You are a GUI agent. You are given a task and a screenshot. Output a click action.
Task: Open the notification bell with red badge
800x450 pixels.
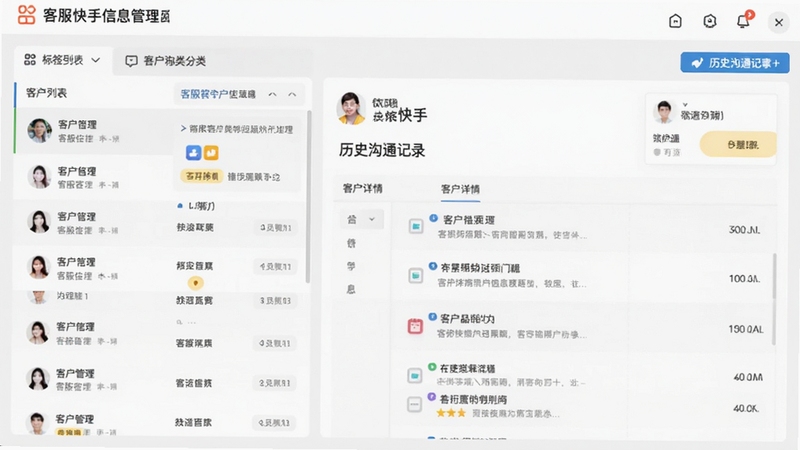(743, 20)
